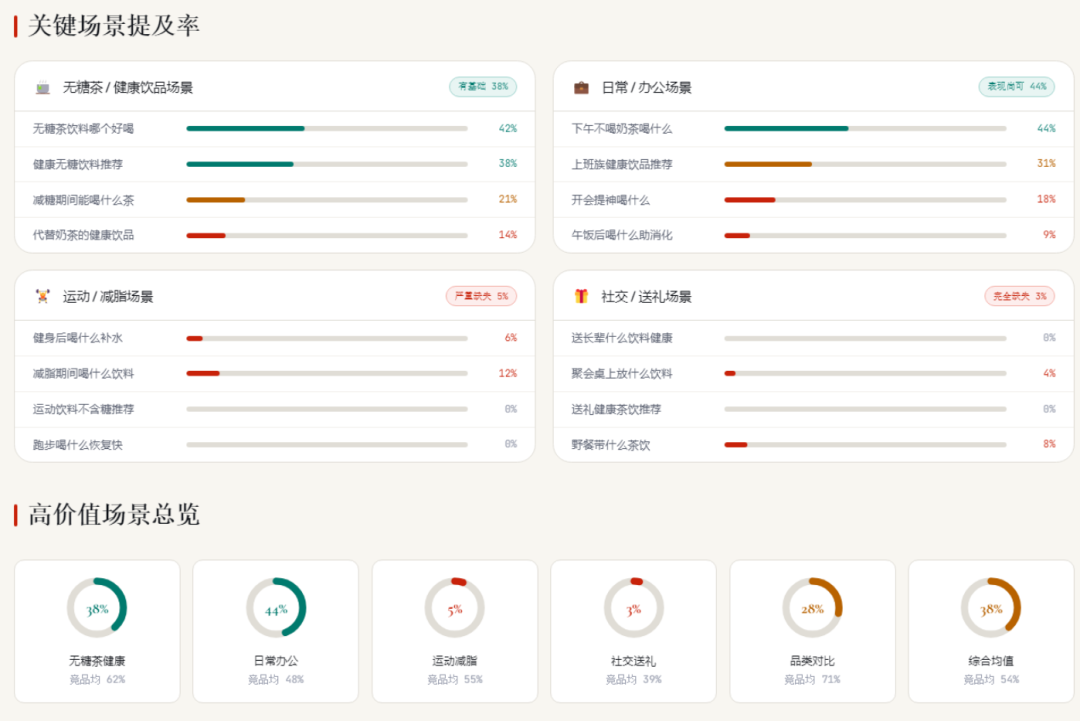The height and width of the screenshot is (721, 1080).
Task: Click the gift icon beside 社交 / 送礼场景
Action: tap(581, 296)
